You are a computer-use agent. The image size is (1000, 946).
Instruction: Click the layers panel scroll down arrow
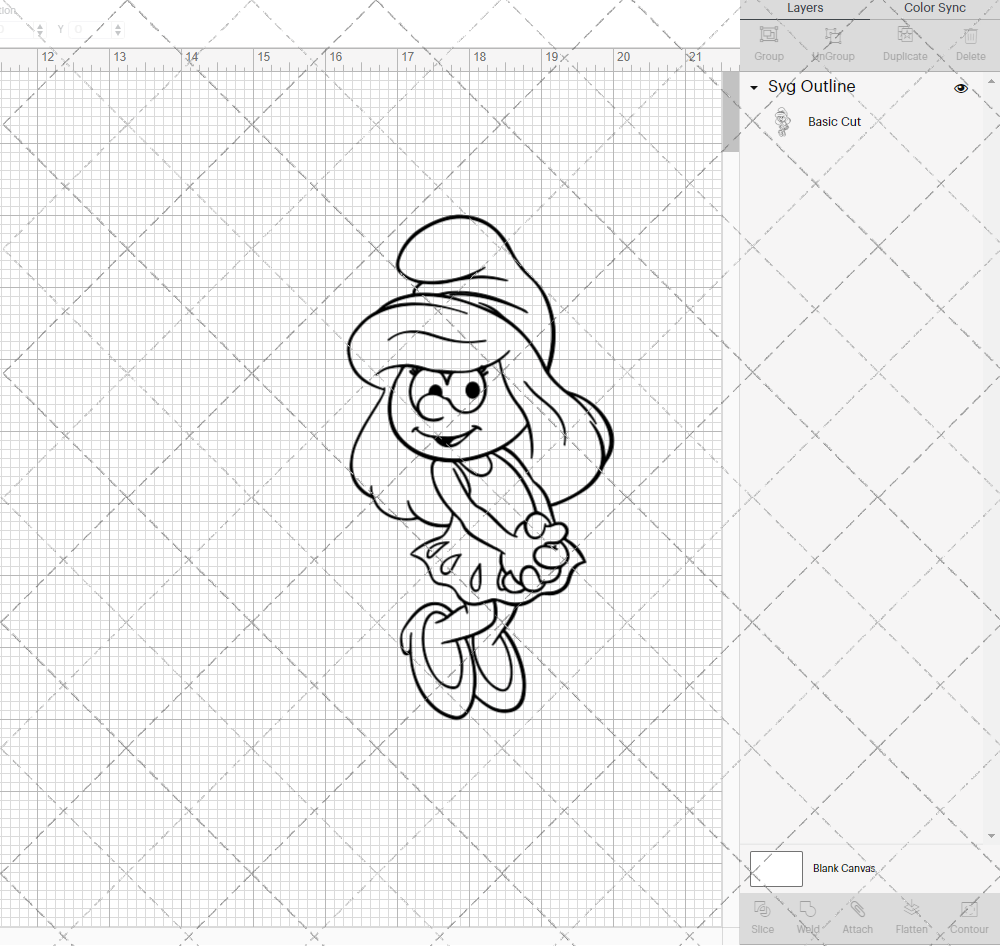pos(991,836)
